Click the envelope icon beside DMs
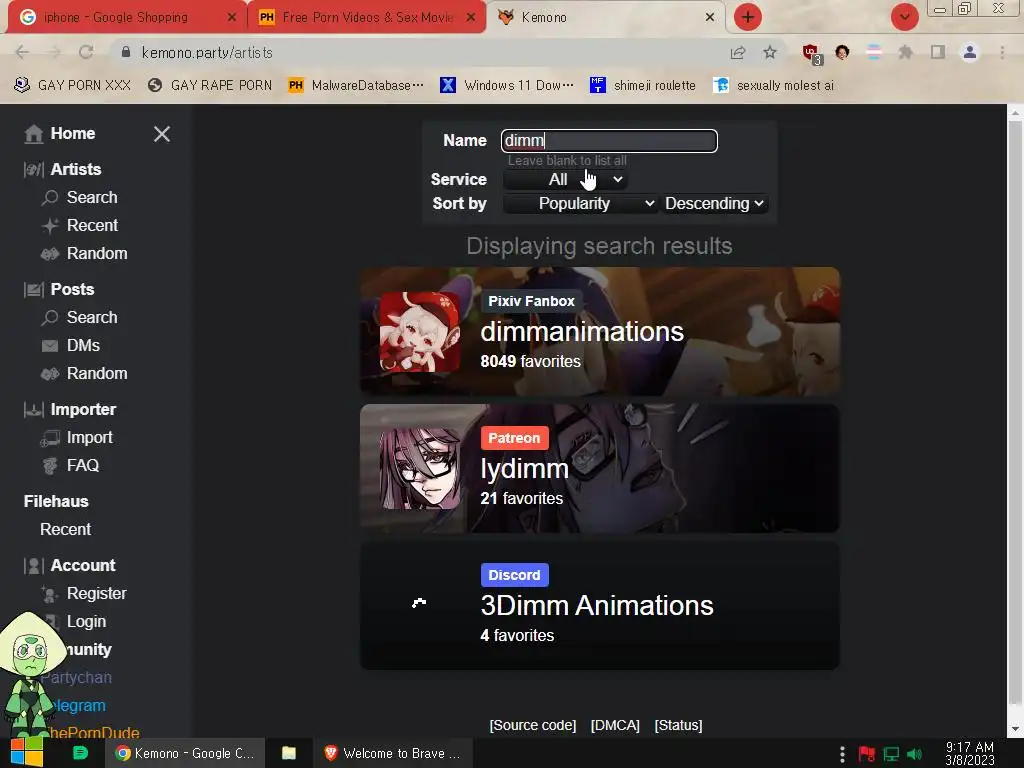 [x=50, y=346]
